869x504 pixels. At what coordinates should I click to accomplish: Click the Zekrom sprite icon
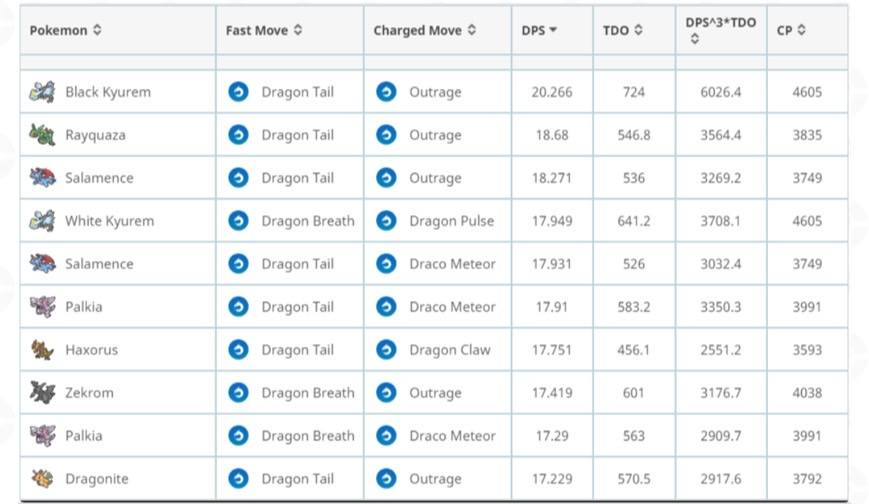(42, 393)
